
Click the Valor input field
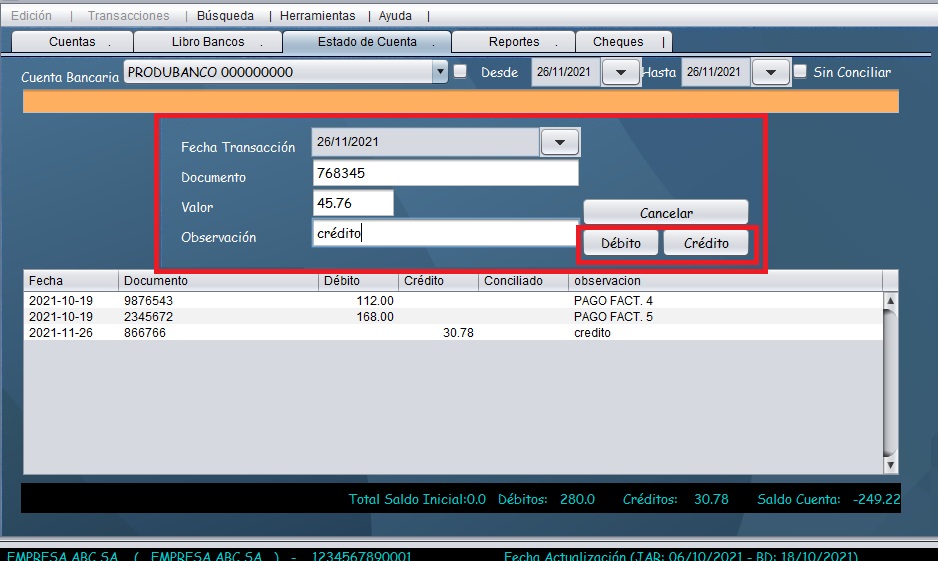coord(353,203)
